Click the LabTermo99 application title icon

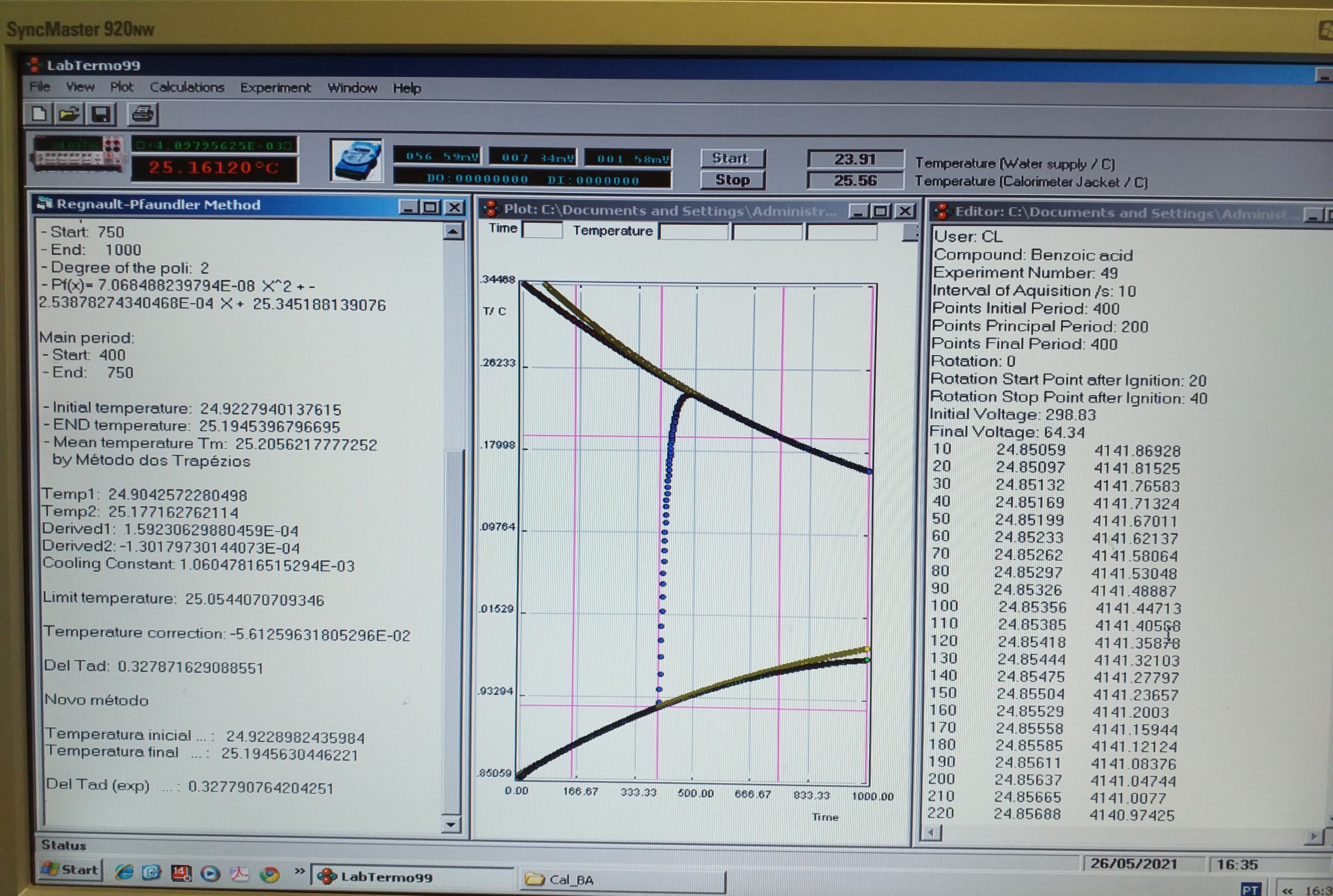[x=34, y=65]
